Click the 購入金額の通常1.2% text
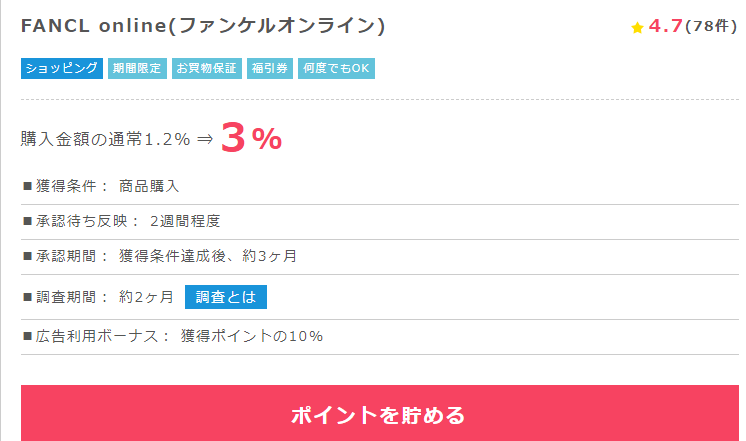 [x=106, y=139]
